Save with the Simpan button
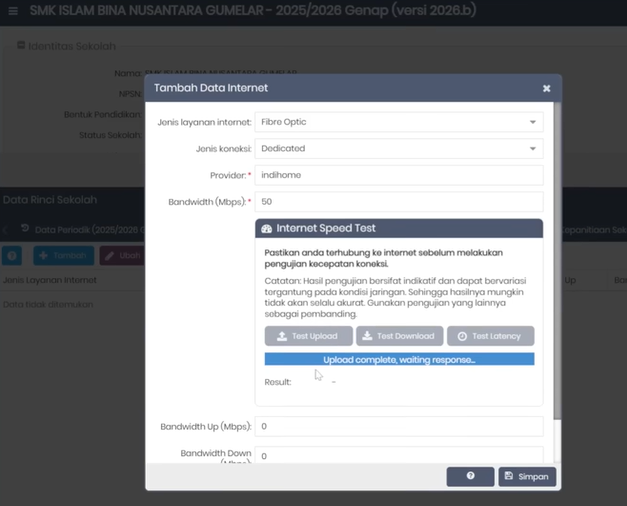This screenshot has width=627, height=506. pos(527,476)
